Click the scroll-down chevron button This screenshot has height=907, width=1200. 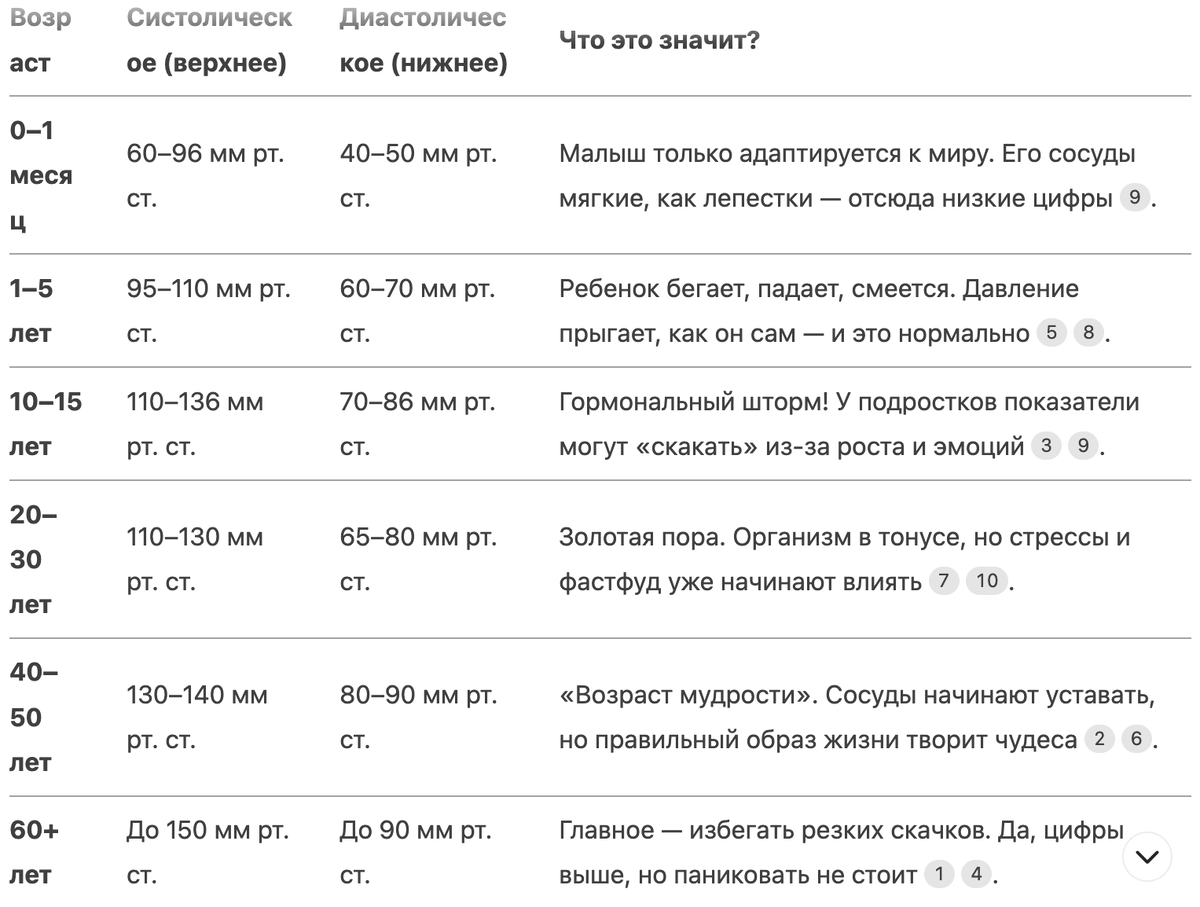(x=1147, y=856)
